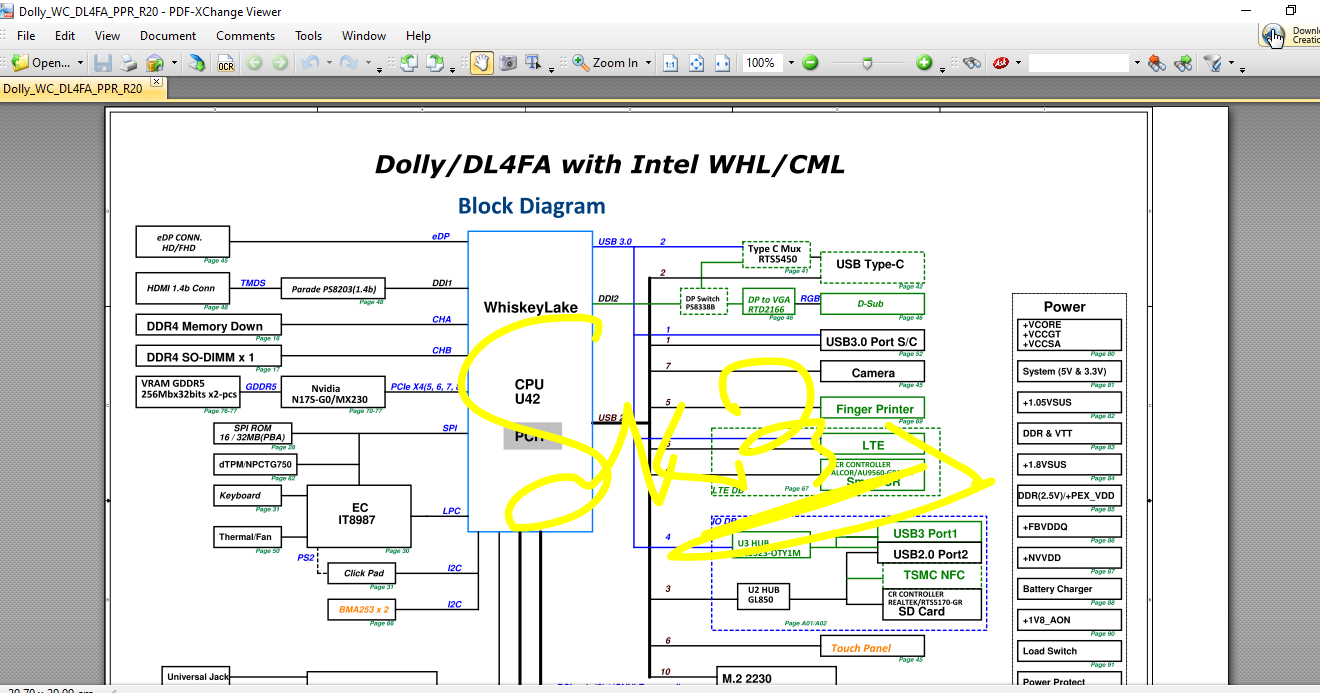Select the Dolly_WC_DL4FA_PPR_R20 document tab

73,88
